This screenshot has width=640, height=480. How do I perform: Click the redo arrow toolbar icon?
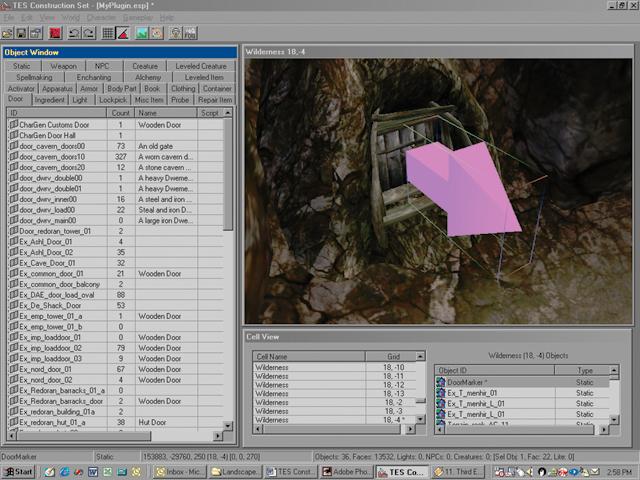89,33
